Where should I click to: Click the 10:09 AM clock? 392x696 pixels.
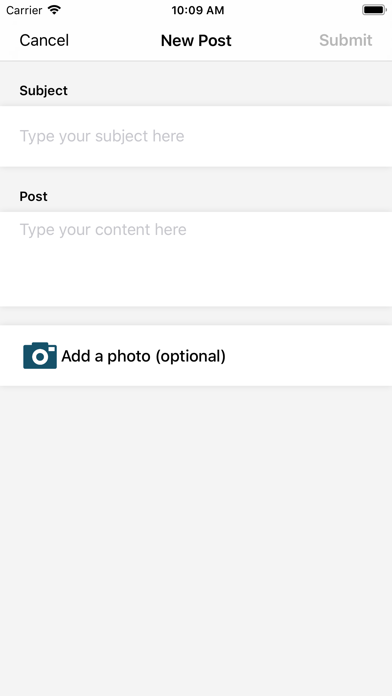point(198,10)
